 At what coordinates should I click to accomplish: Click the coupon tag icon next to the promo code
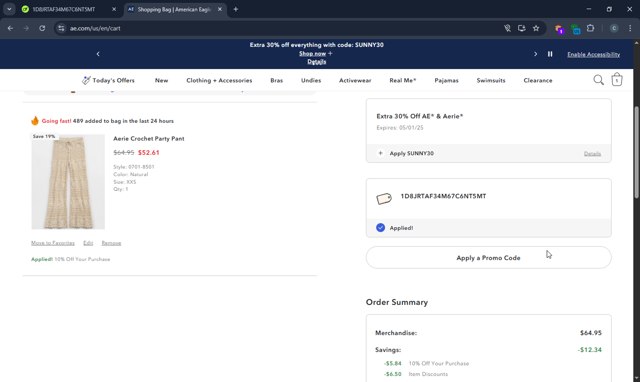click(384, 199)
